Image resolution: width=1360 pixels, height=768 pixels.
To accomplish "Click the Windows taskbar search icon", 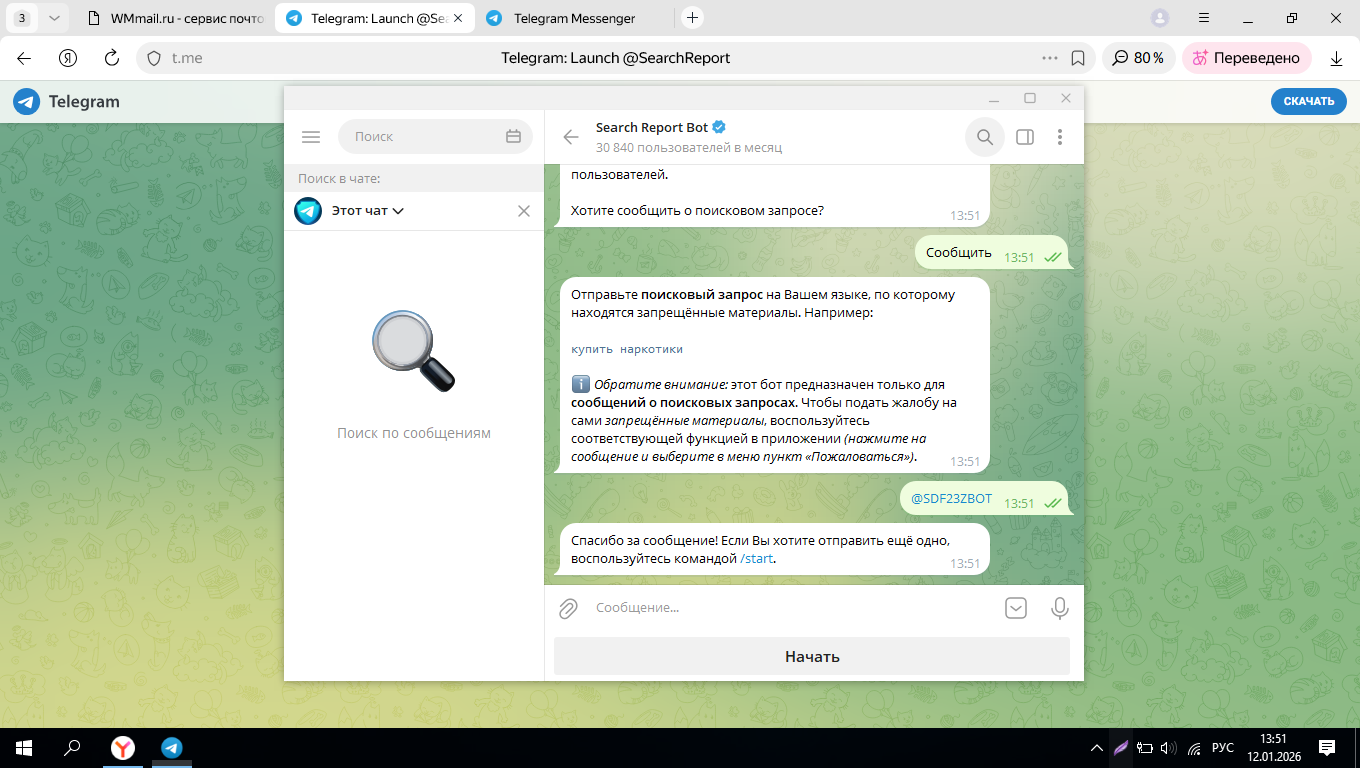I will tap(72, 747).
